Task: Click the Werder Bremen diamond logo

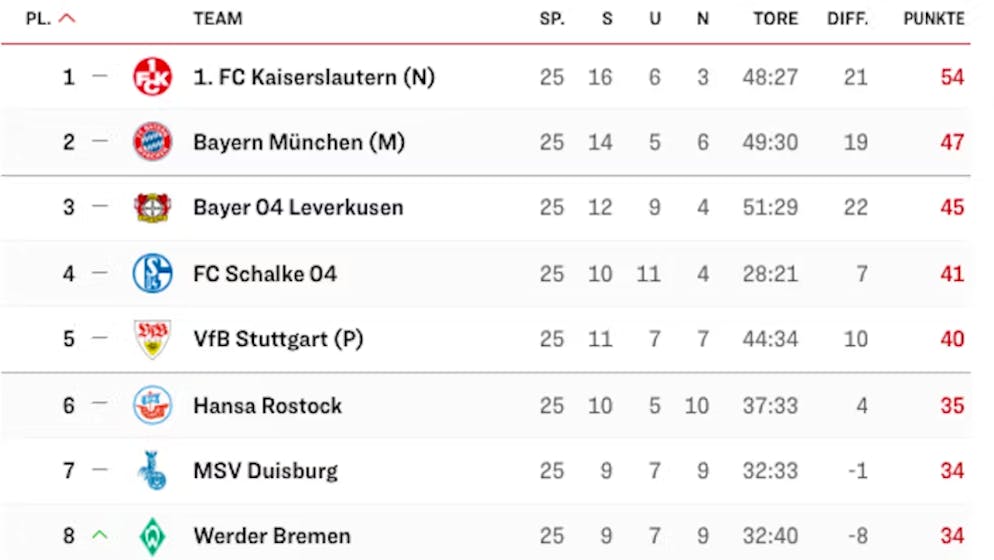Action: [153, 536]
